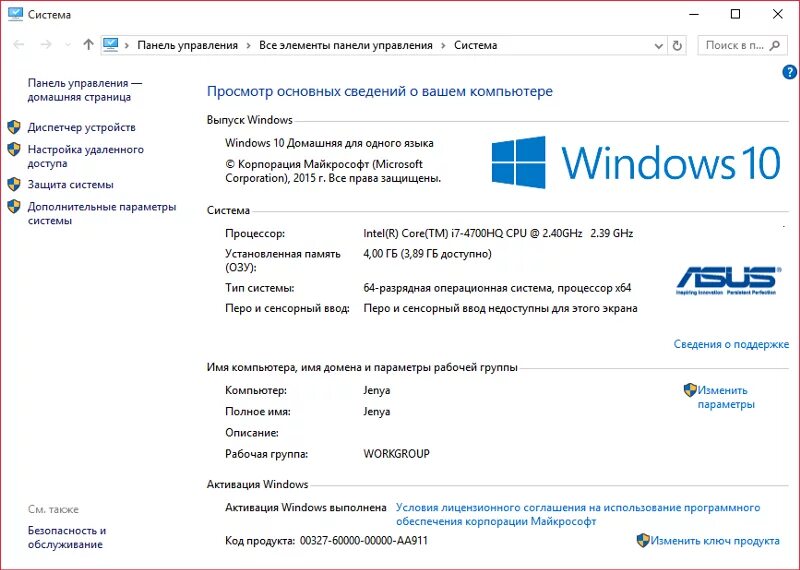The width and height of the screenshot is (800, 570).
Task: Open 'Диспетчер устройств' link
Action: coord(82,127)
